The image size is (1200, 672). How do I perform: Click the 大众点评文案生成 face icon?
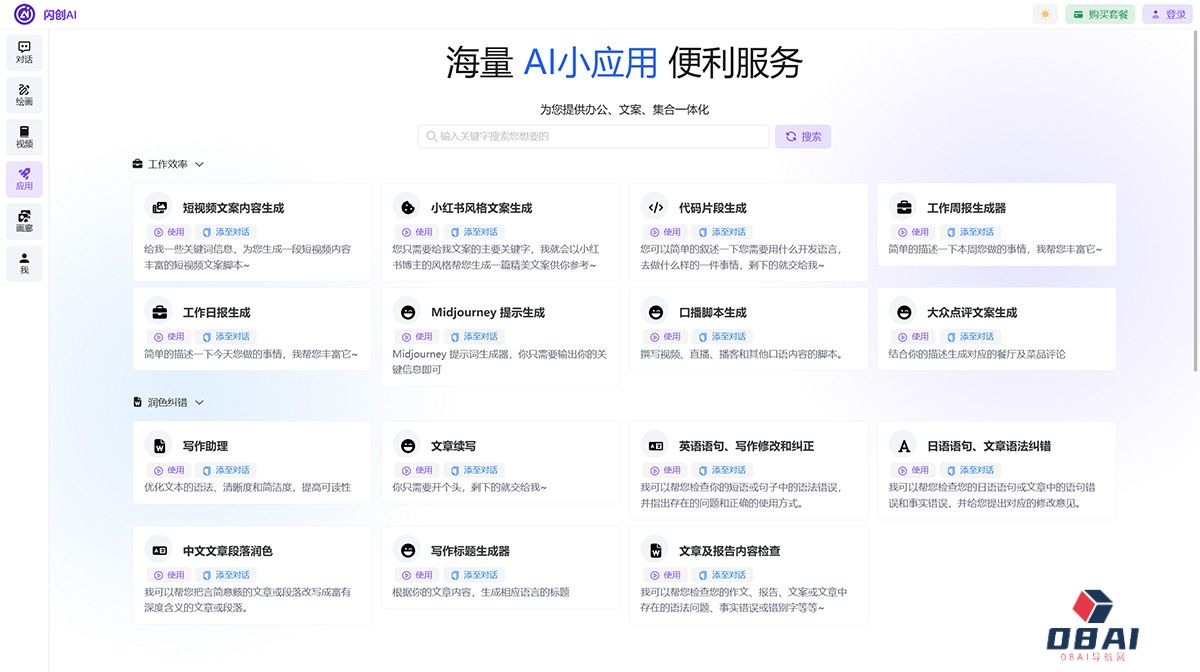click(x=904, y=312)
